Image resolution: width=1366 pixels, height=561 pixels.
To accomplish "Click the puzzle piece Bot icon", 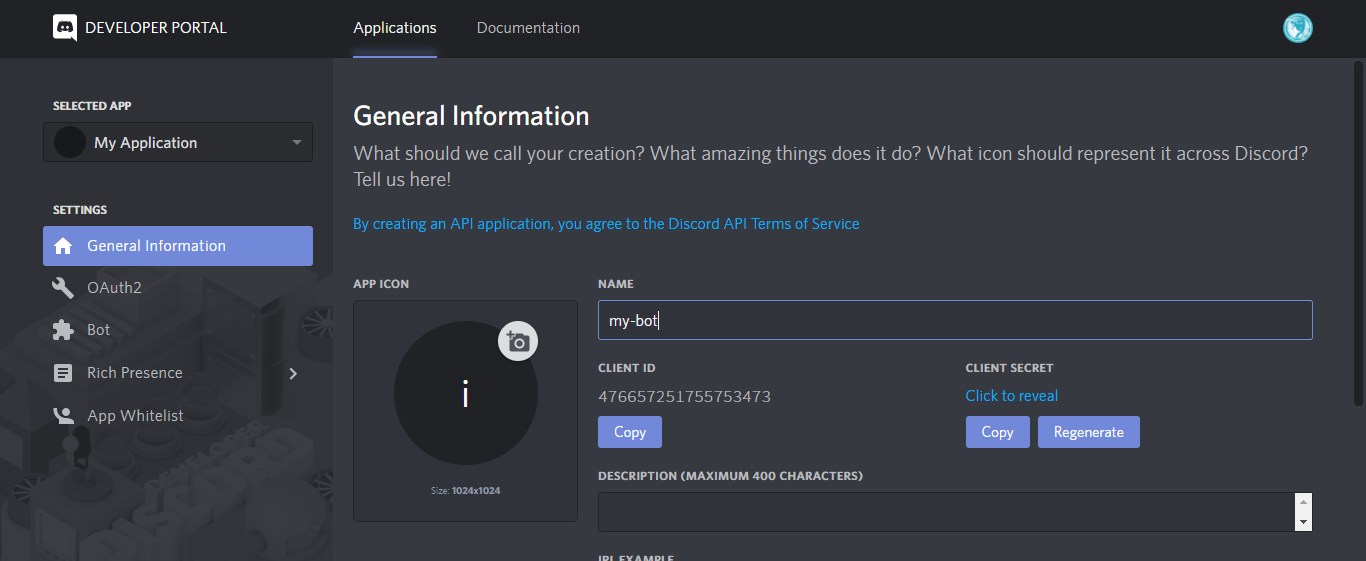I will click(63, 330).
